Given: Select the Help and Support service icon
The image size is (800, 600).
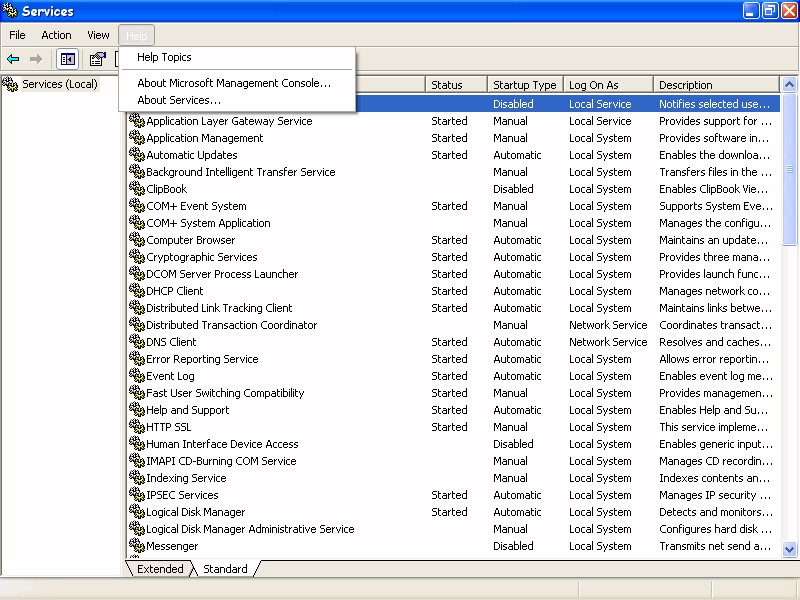Looking at the screenshot, I should coord(137,410).
